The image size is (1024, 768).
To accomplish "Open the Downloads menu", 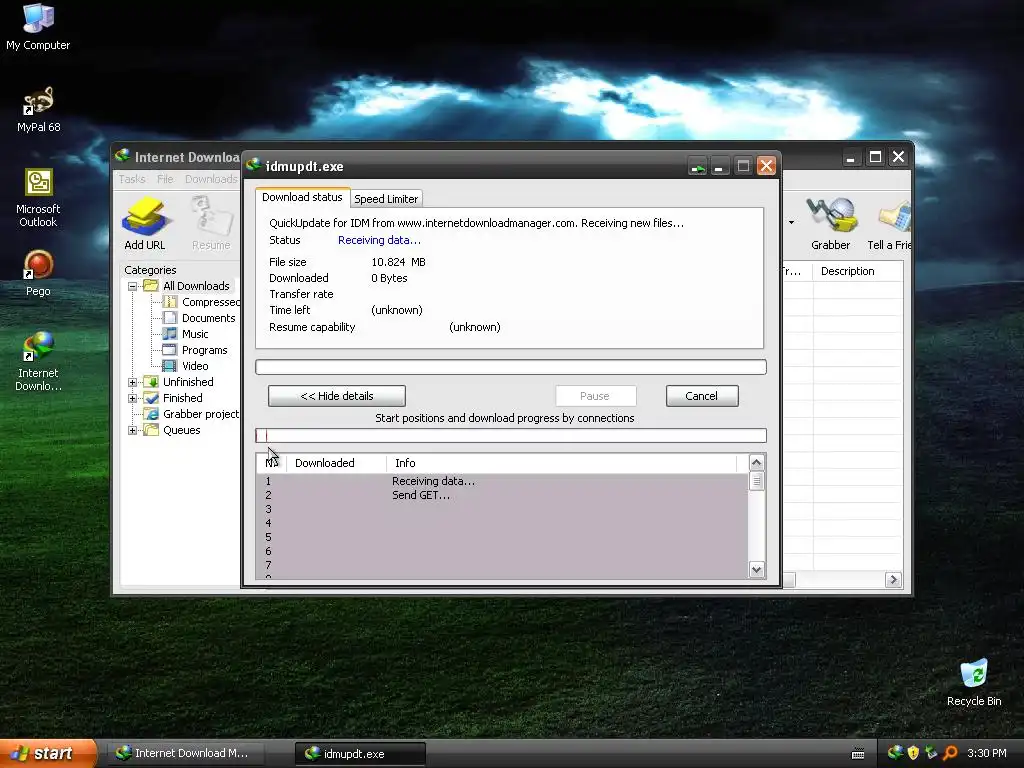I will pyautogui.click(x=211, y=179).
